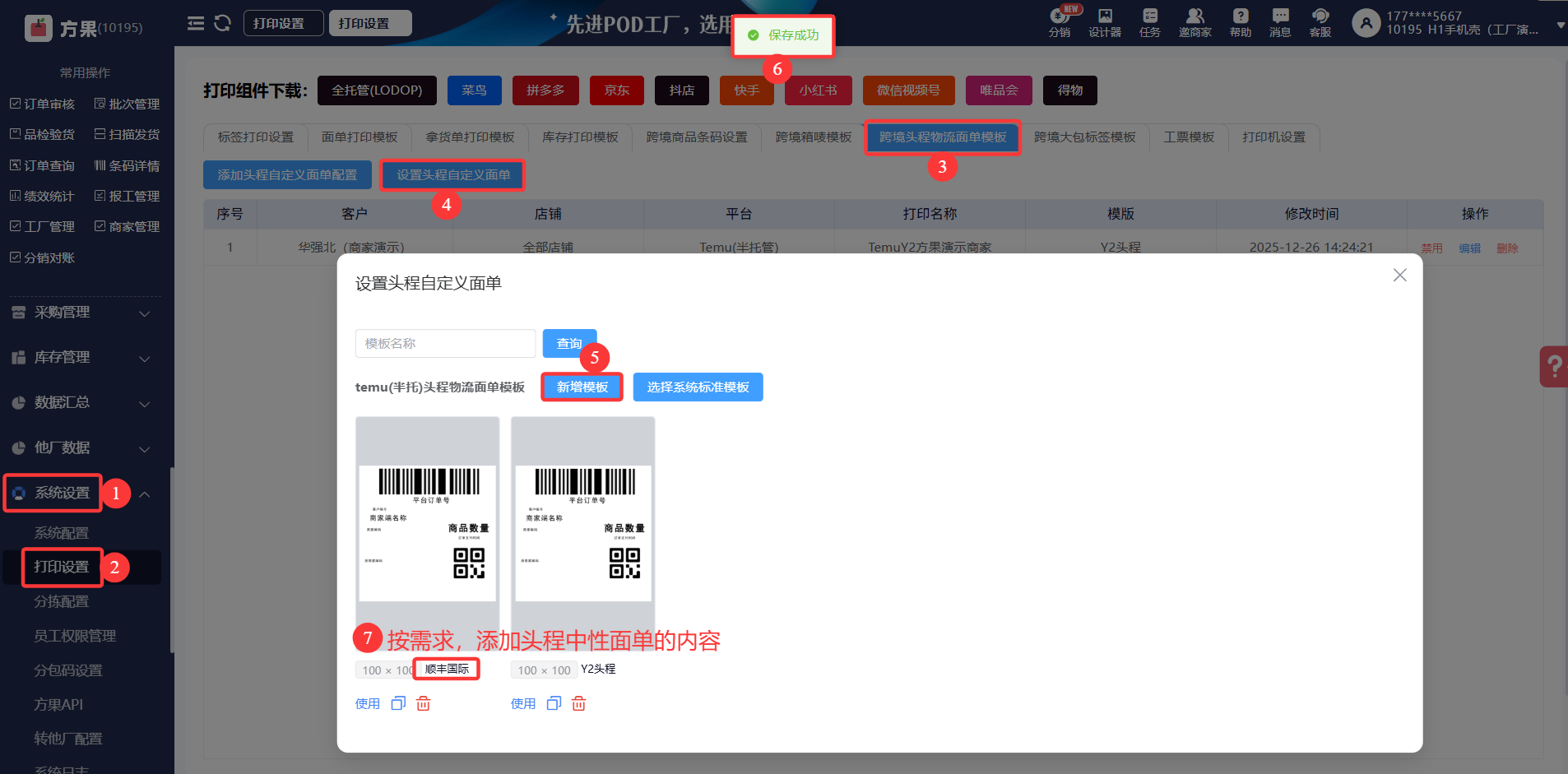Click the 查询 search button

569,343
